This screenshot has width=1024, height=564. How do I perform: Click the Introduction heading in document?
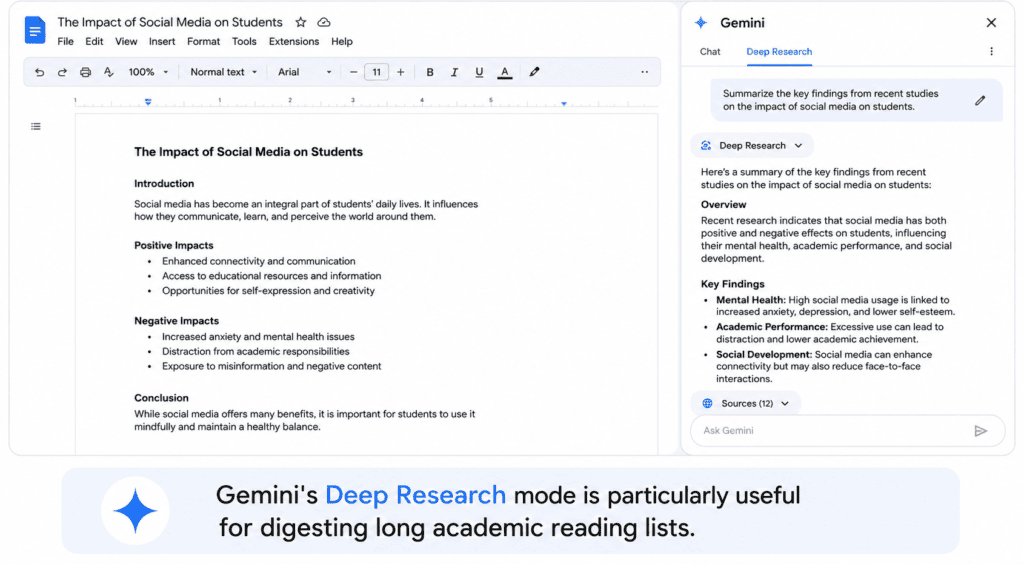(164, 184)
